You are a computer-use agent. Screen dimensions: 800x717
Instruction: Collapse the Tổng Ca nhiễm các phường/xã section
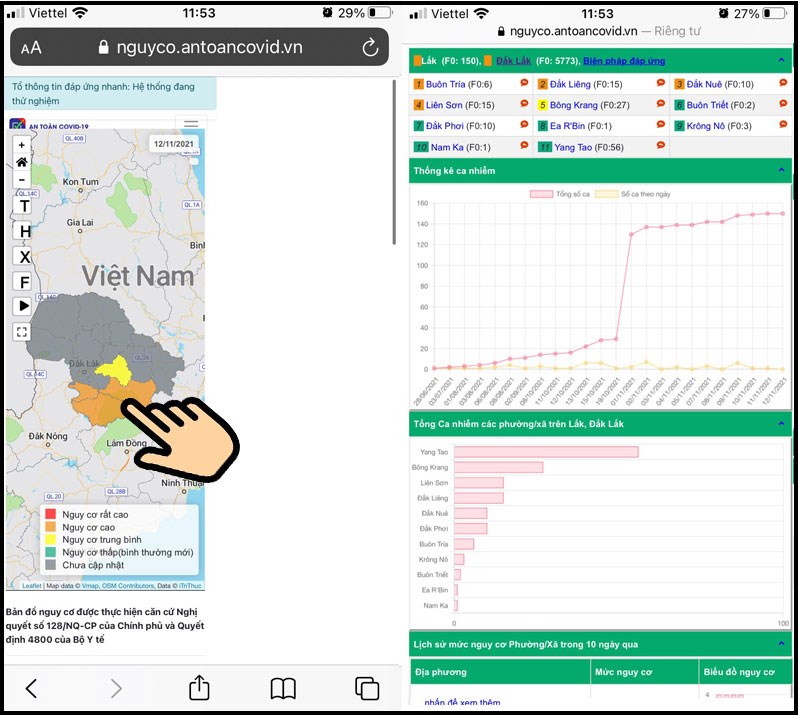pos(781,424)
